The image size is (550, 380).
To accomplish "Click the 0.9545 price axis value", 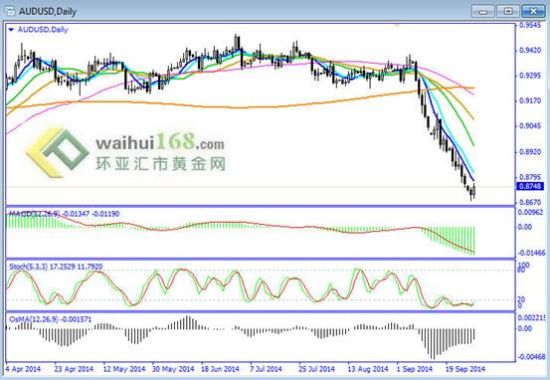I will (x=530, y=25).
